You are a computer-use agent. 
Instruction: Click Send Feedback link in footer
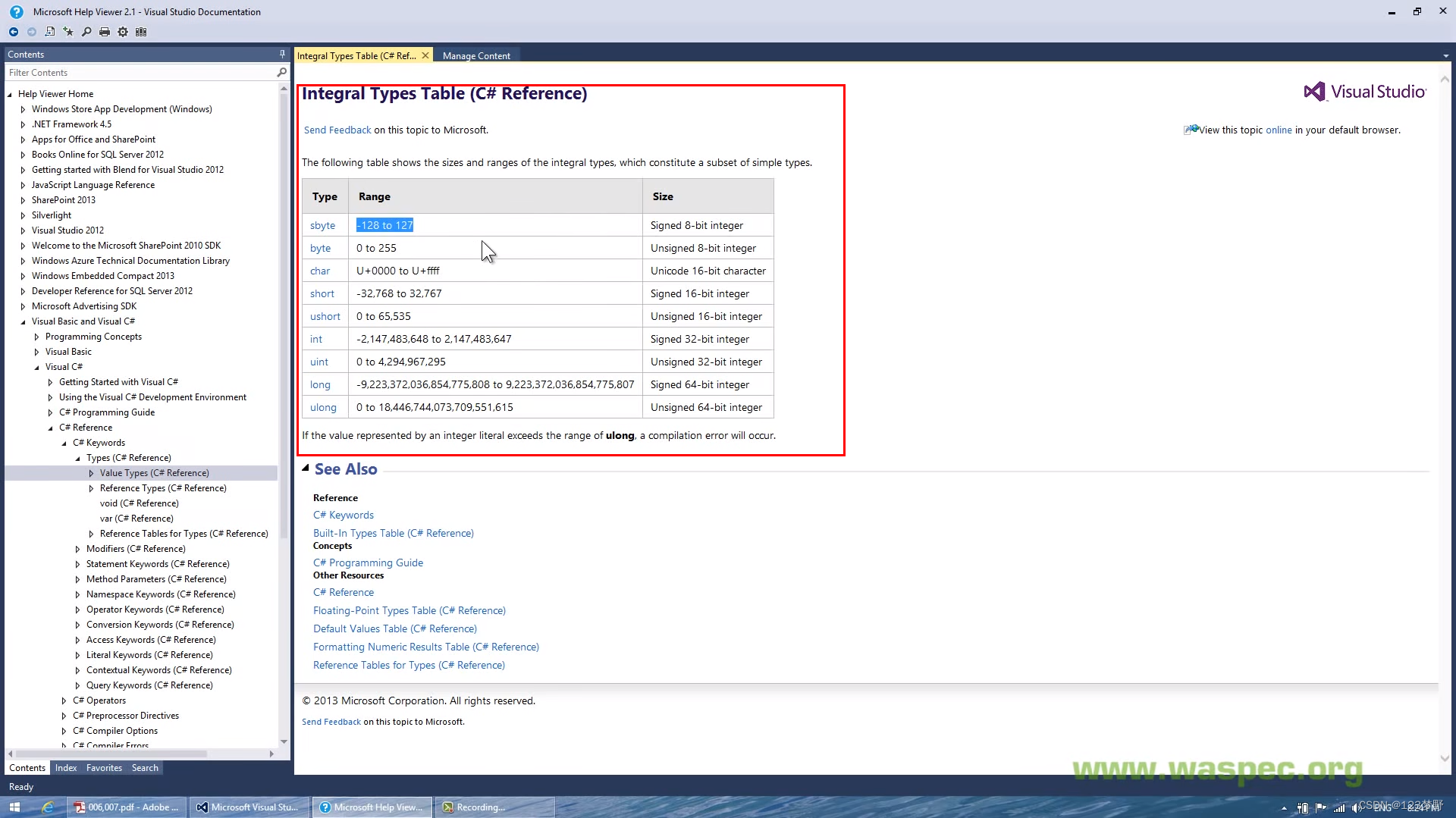pos(331,722)
